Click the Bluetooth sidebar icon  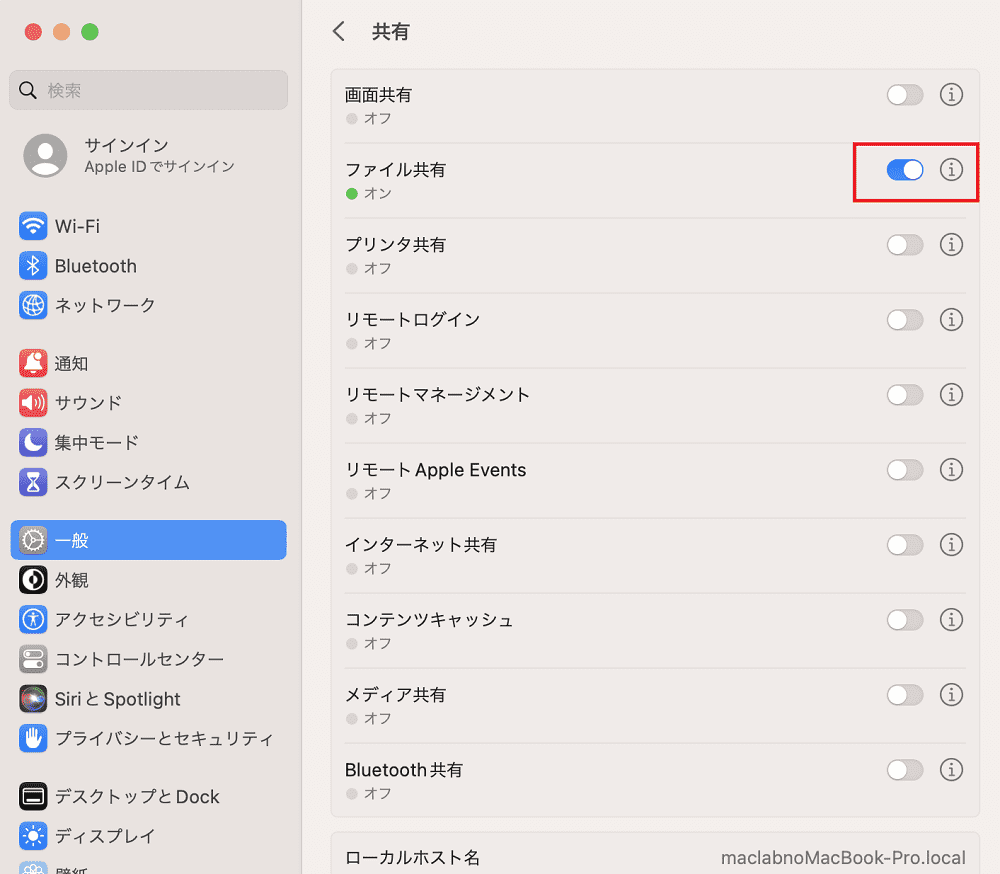point(33,266)
